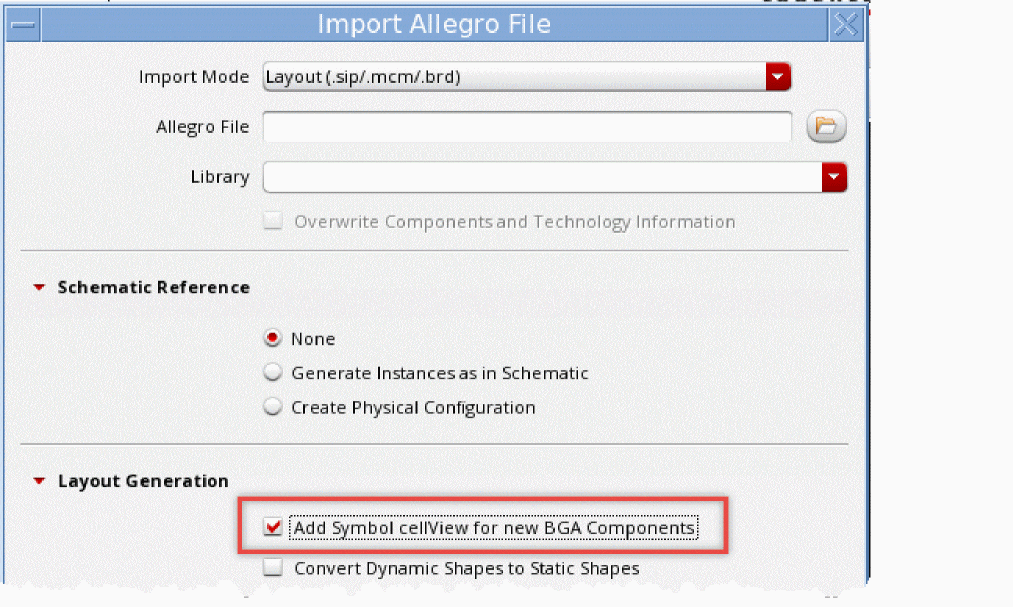1013x607 pixels.
Task: Click the Schematic Reference section heading
Action: pyautogui.click(x=153, y=288)
